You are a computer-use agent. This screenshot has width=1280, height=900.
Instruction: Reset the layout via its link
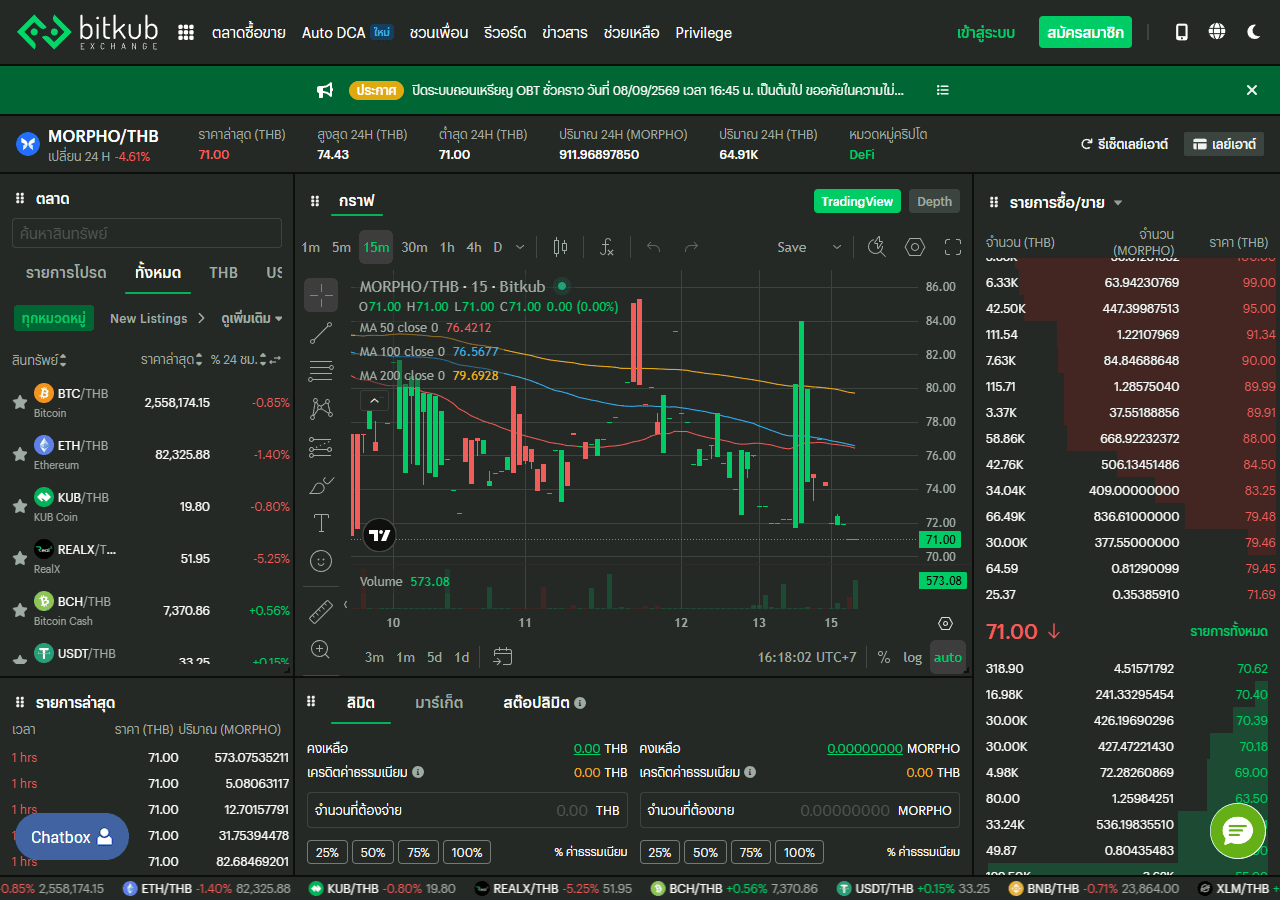(1124, 144)
